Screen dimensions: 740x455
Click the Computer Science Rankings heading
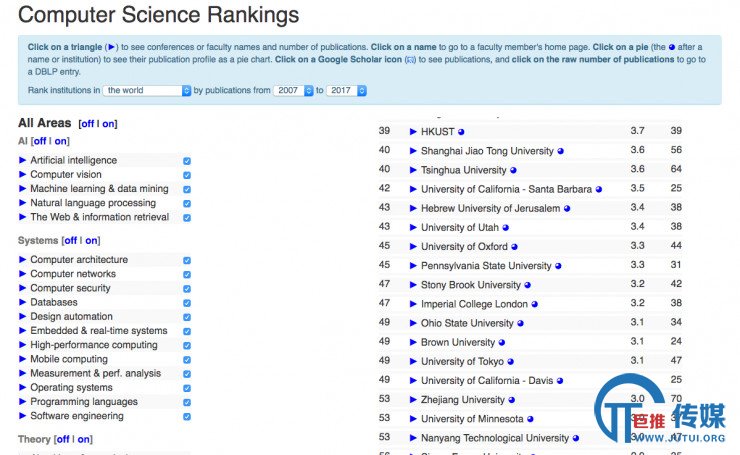[159, 15]
